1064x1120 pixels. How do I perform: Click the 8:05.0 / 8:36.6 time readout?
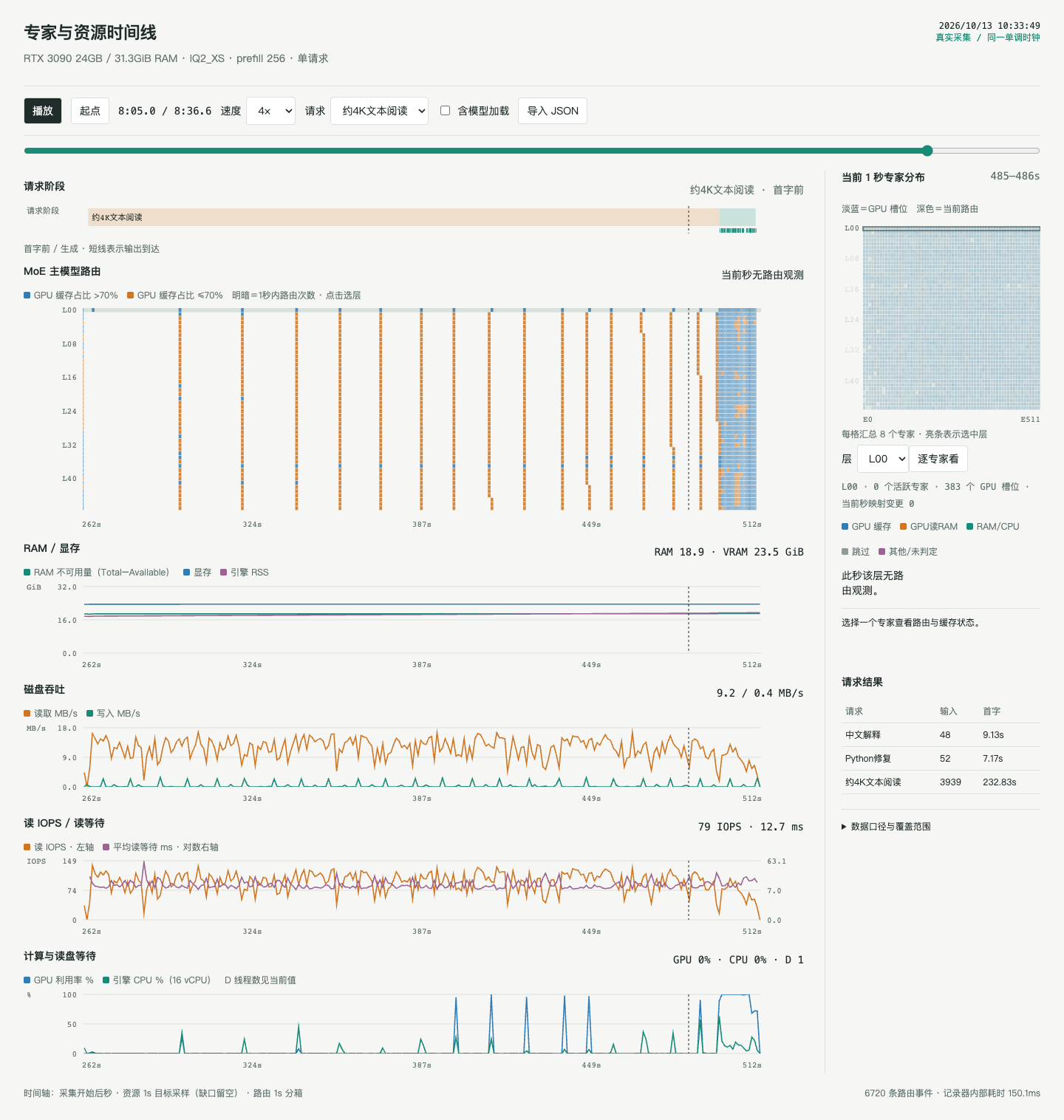(165, 111)
